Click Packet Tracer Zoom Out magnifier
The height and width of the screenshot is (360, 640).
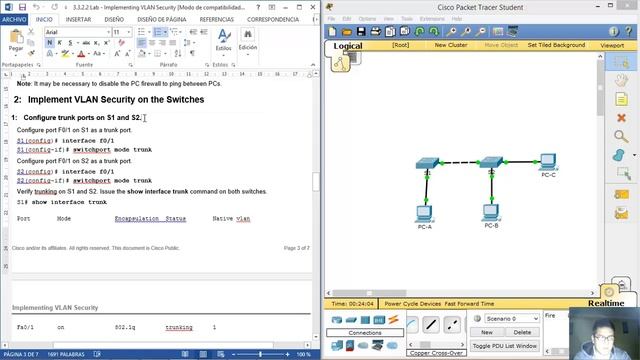481,32
